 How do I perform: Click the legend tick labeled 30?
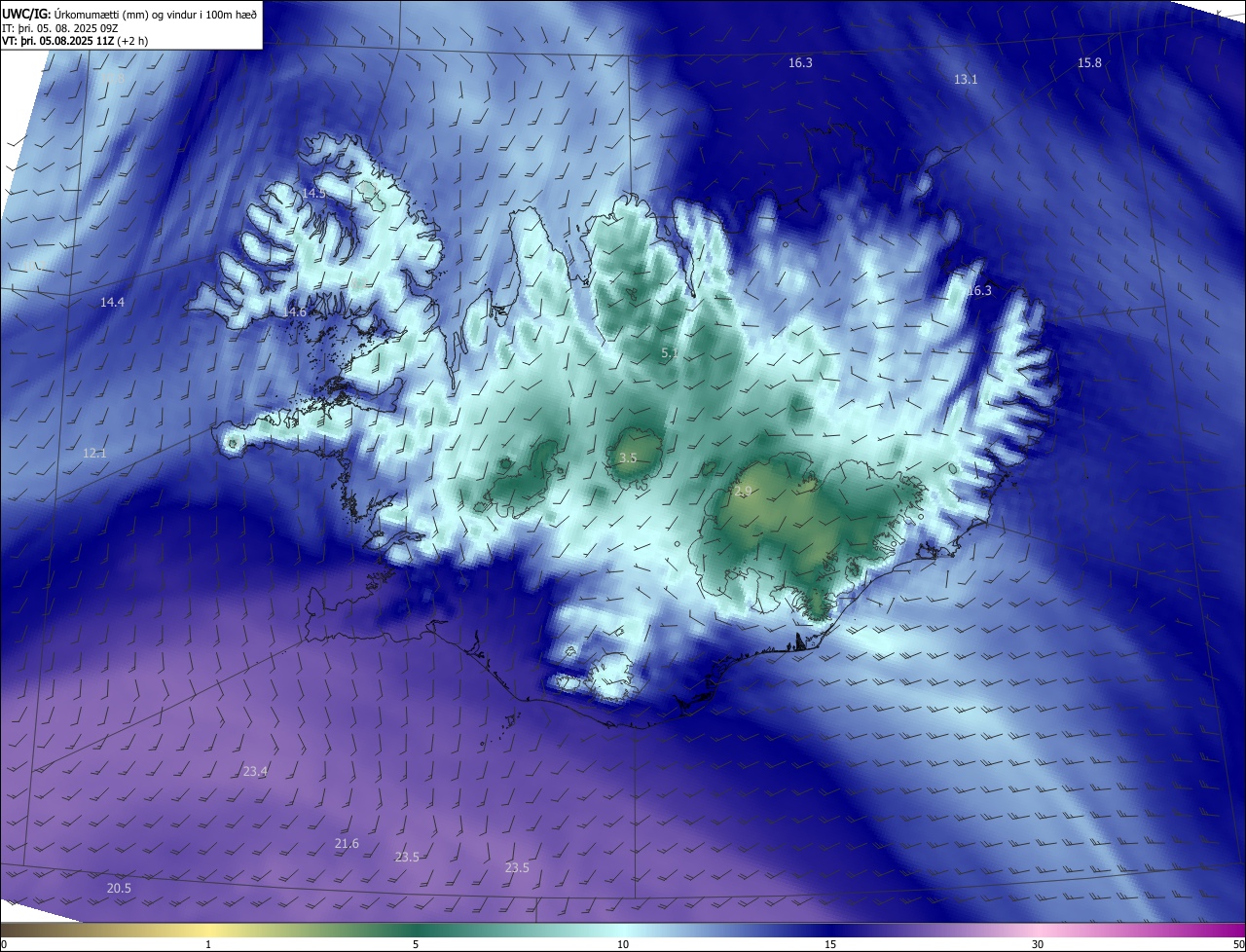point(1038,944)
